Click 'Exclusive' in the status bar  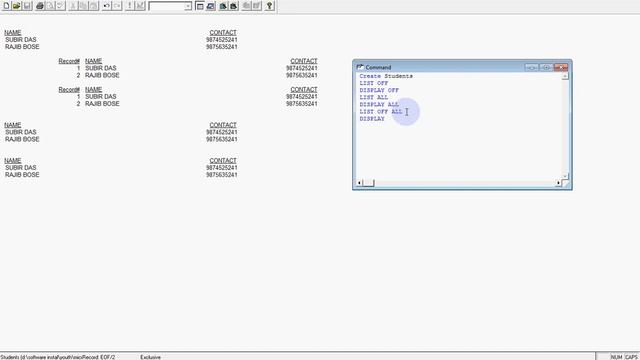click(151, 357)
